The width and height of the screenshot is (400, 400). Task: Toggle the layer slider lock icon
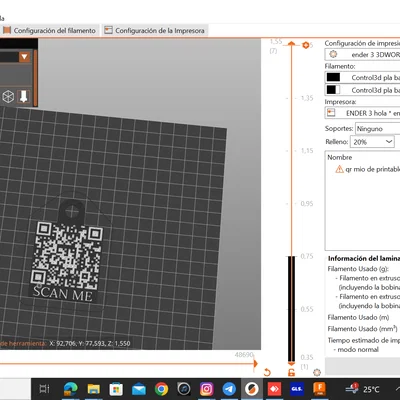point(291,372)
